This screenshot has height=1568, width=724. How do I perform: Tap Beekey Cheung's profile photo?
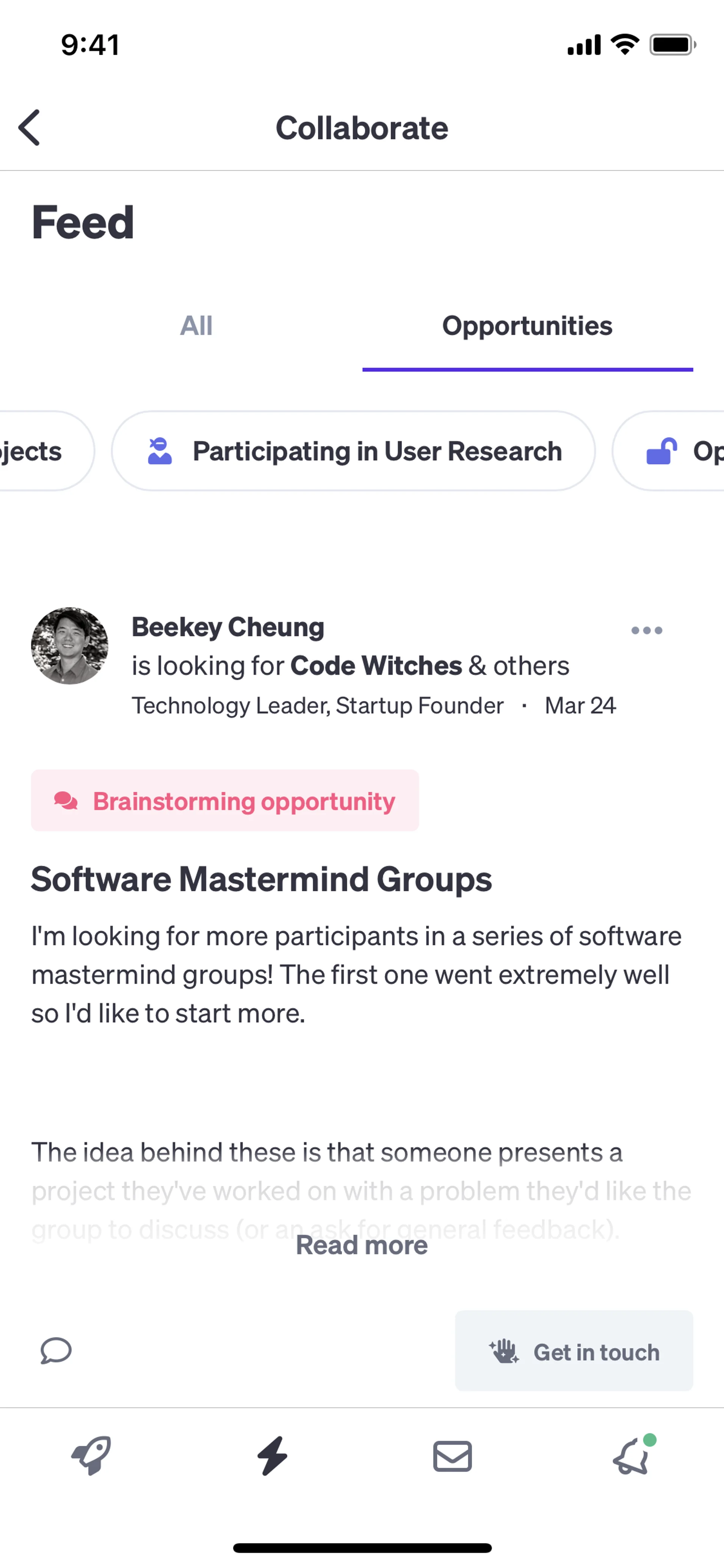point(70,646)
